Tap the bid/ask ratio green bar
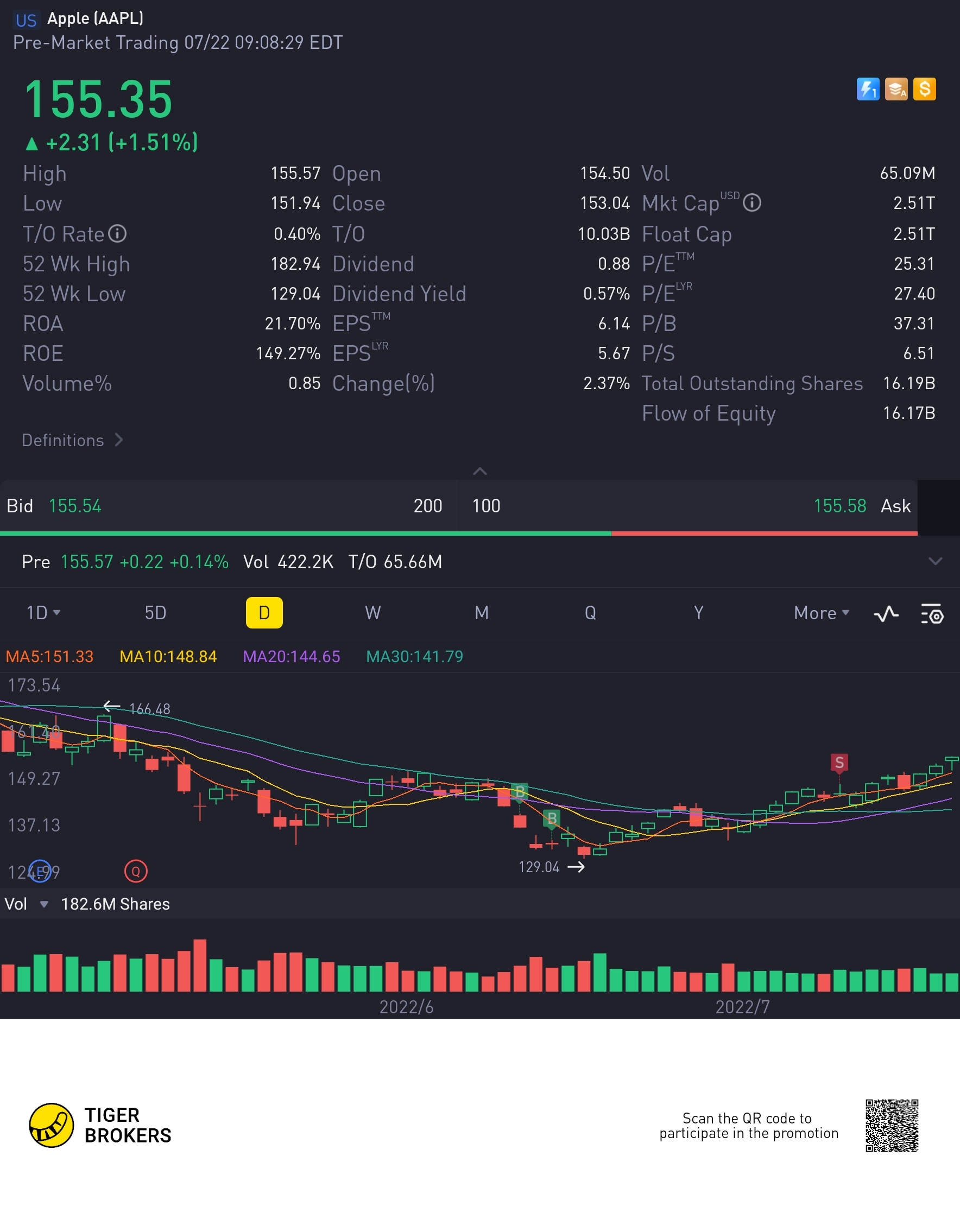 click(x=305, y=533)
